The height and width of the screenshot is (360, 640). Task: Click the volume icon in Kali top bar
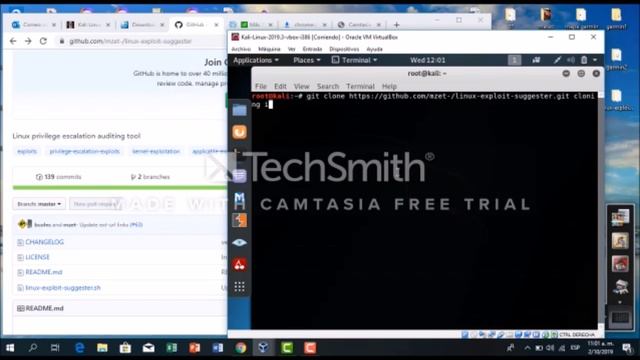[571, 60]
